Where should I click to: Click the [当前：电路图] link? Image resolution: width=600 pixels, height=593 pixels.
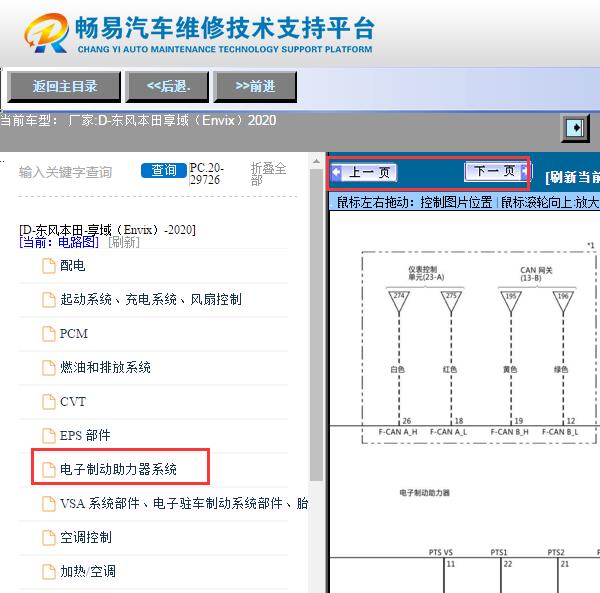click(x=59, y=242)
